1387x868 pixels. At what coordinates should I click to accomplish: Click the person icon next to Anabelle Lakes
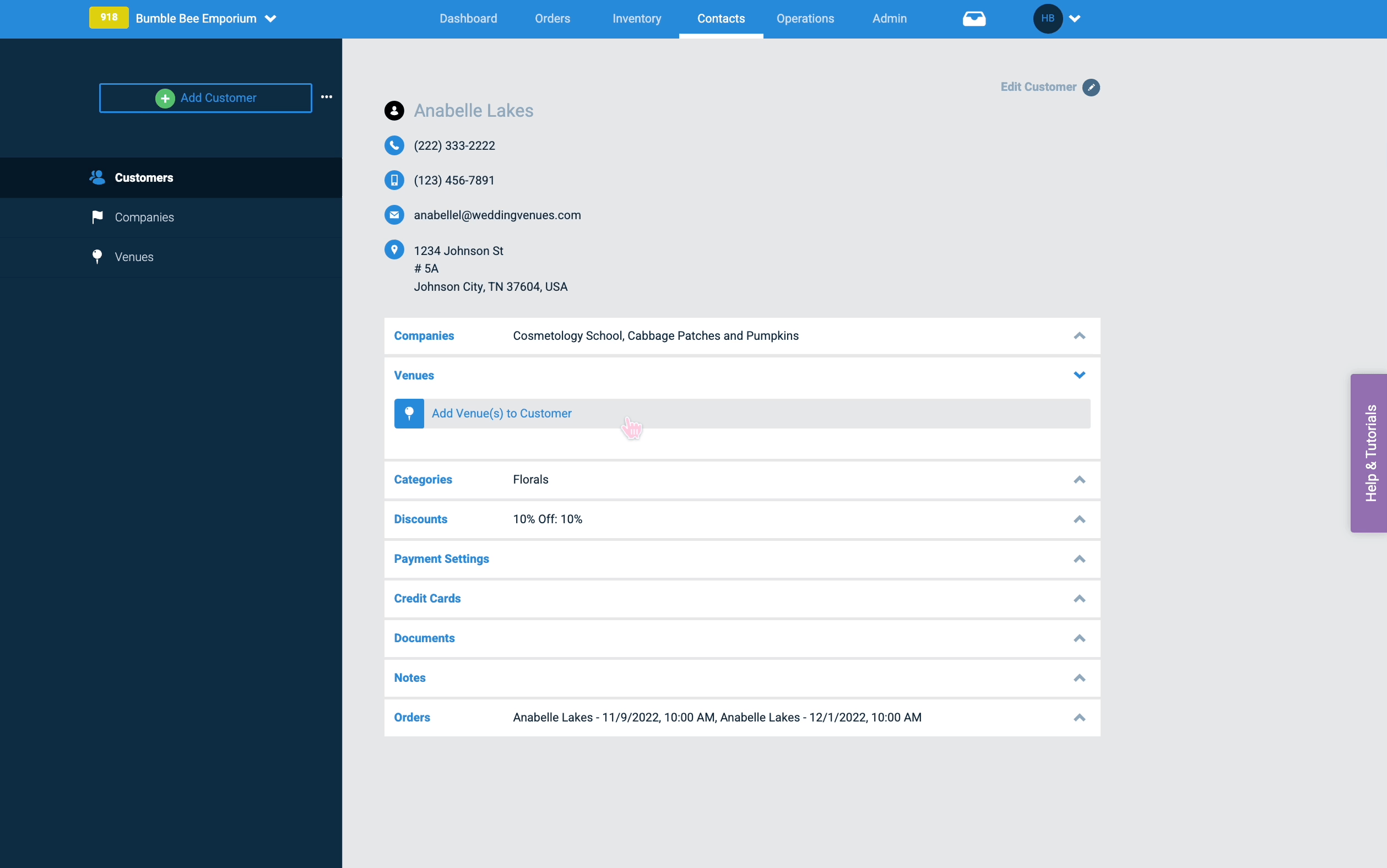[394, 111]
